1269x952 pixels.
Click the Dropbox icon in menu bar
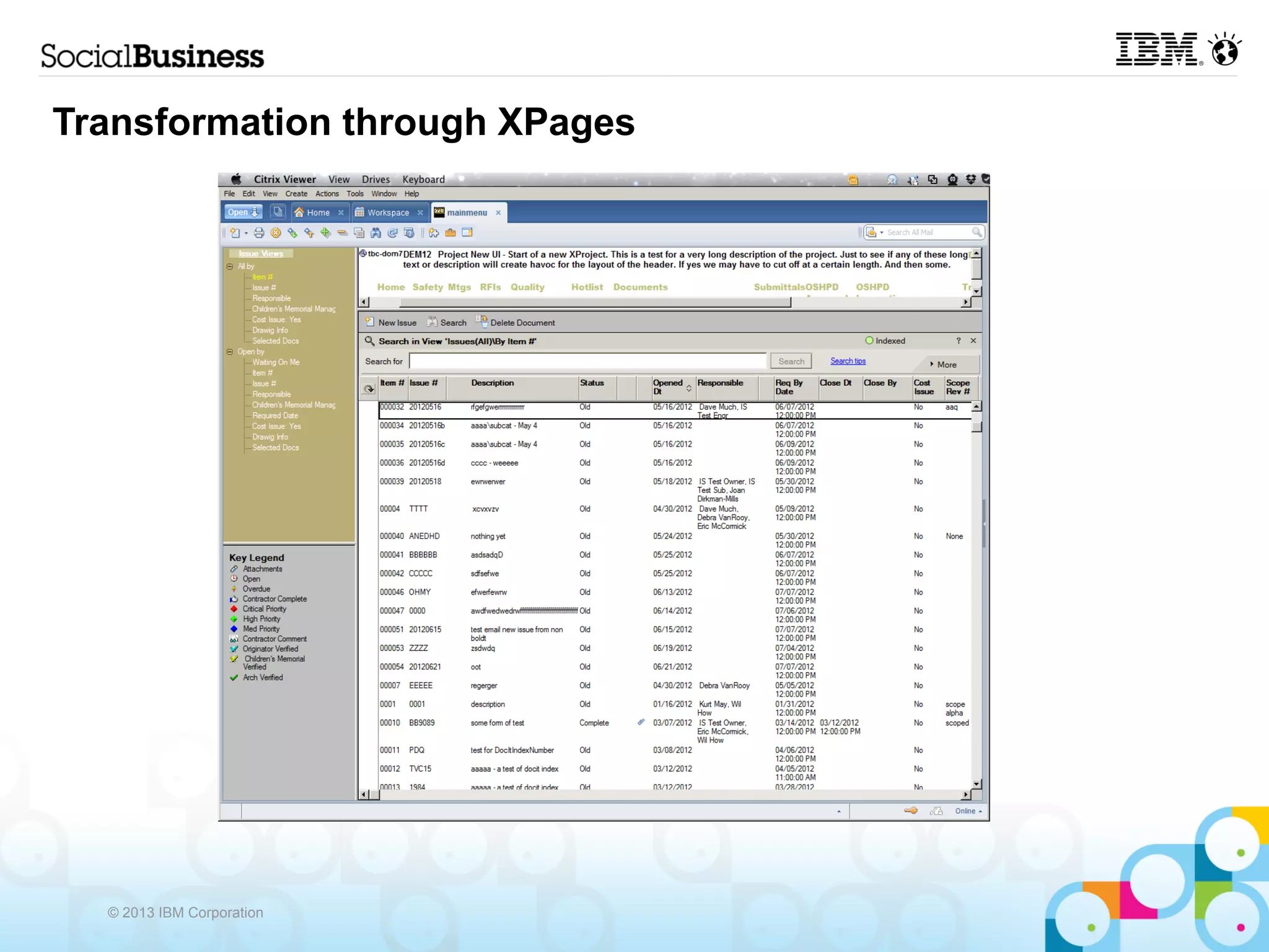click(971, 180)
